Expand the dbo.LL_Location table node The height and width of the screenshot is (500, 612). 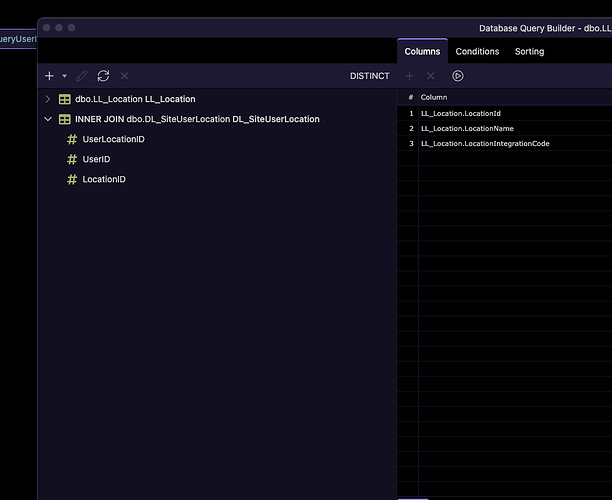[48, 99]
